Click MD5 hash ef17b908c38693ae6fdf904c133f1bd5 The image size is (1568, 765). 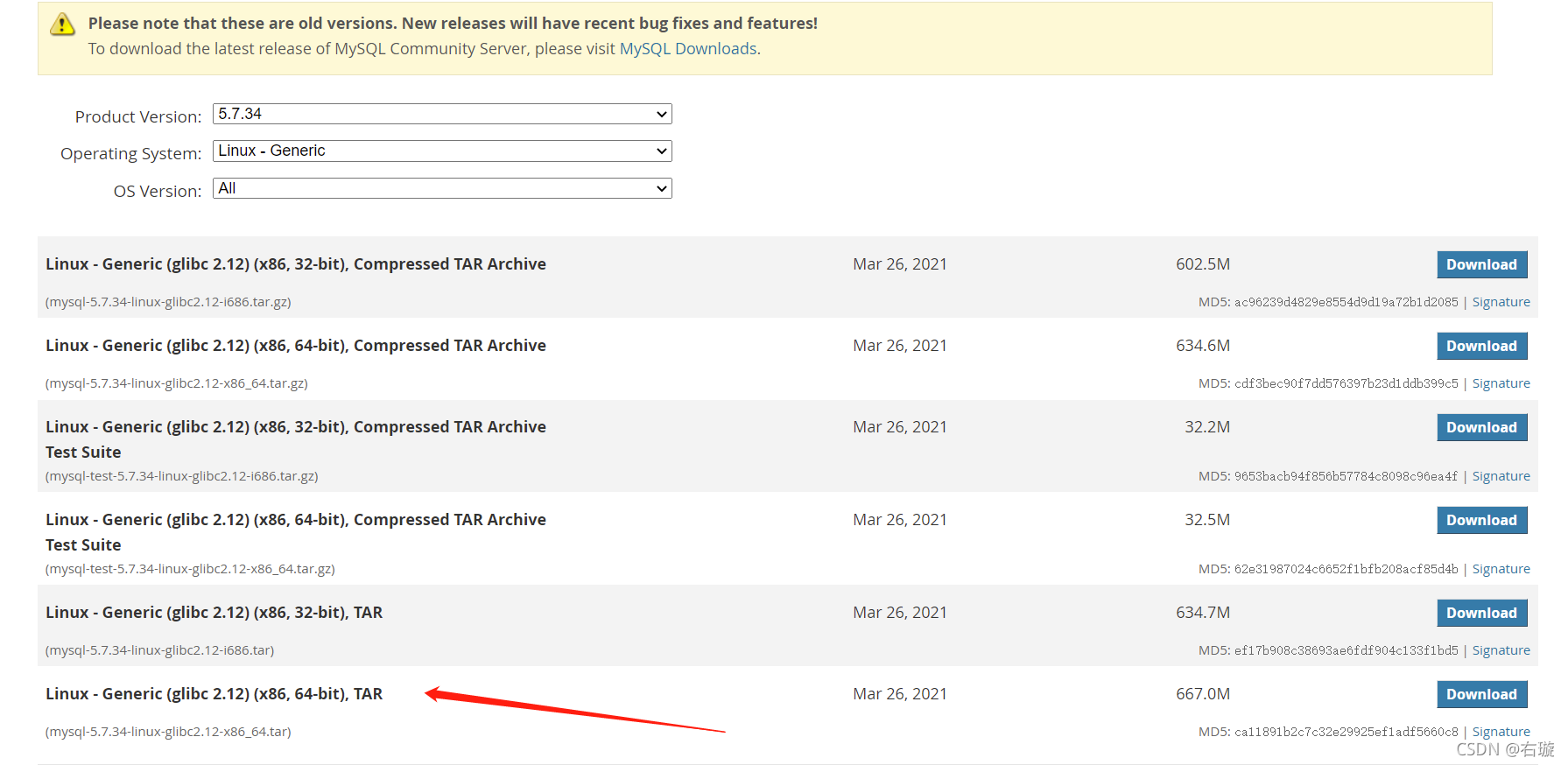coord(1347,650)
